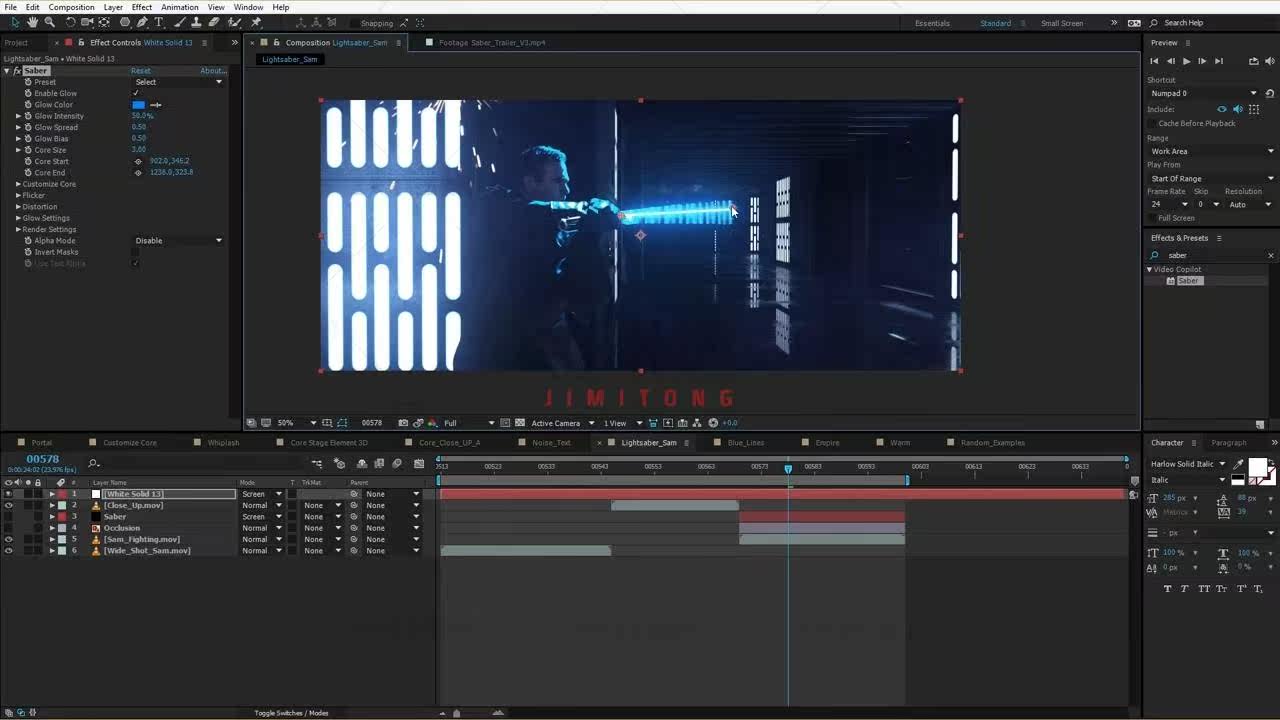Open the channel and color management icon

point(433,423)
